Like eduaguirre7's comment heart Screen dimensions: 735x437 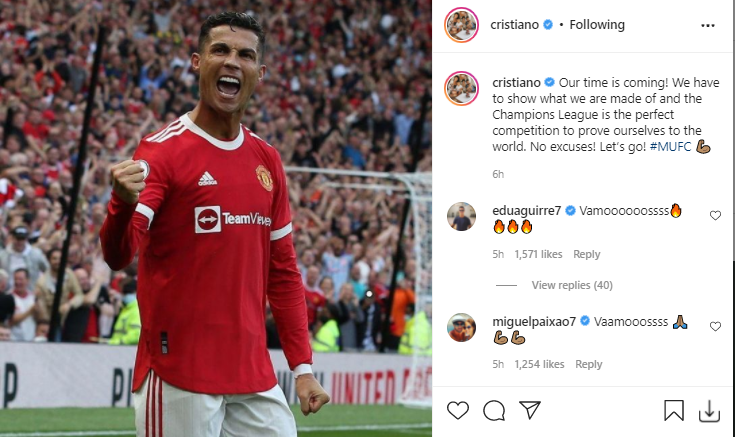click(715, 215)
